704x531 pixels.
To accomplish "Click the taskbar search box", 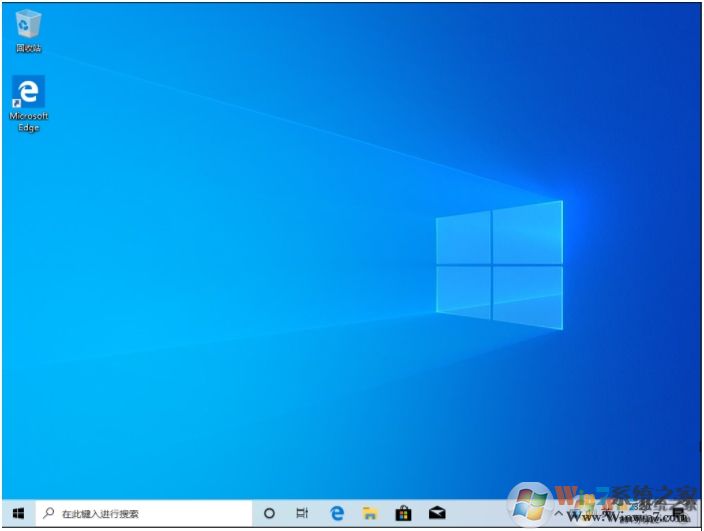I will click(x=144, y=513).
